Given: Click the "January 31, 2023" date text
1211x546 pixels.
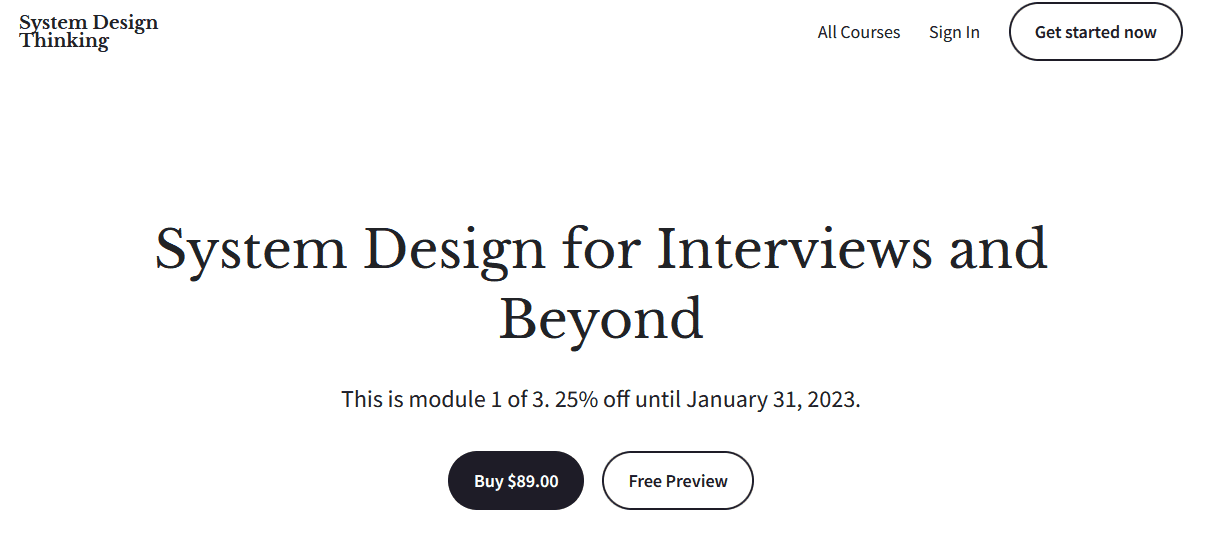Looking at the screenshot, I should tap(772, 399).
